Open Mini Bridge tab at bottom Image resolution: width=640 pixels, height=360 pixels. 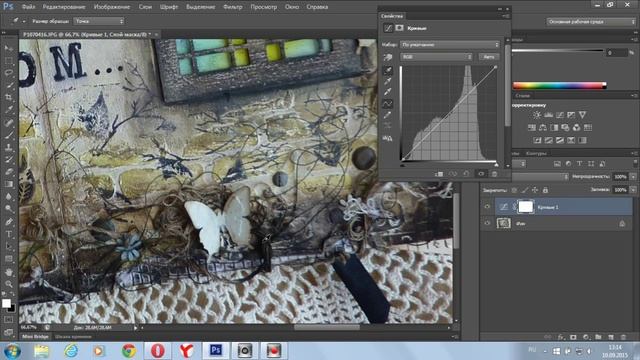(36, 337)
